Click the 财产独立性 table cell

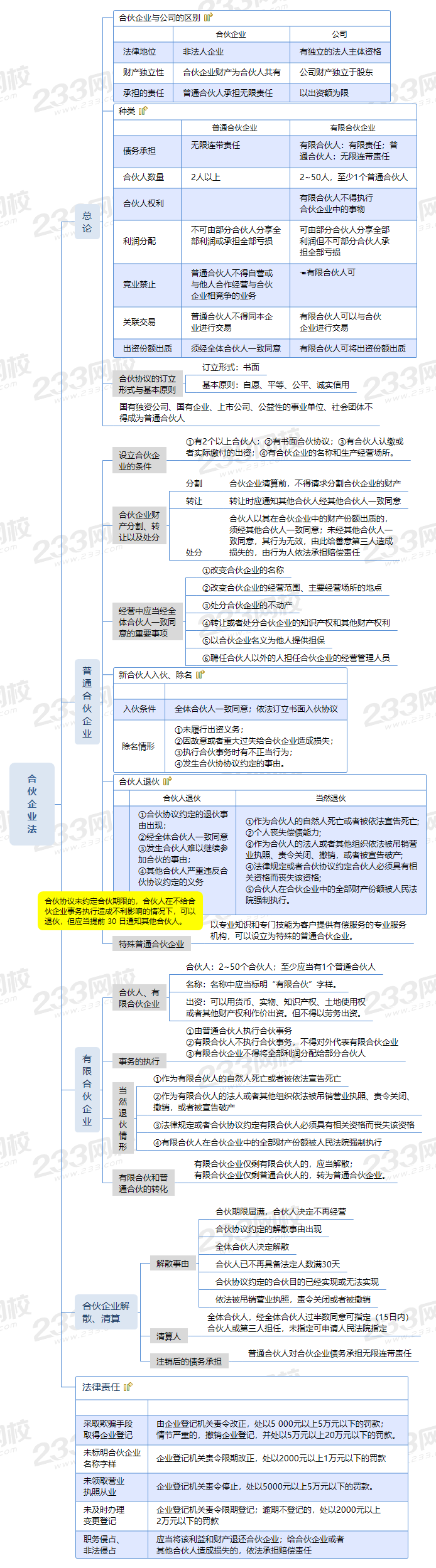click(x=144, y=73)
